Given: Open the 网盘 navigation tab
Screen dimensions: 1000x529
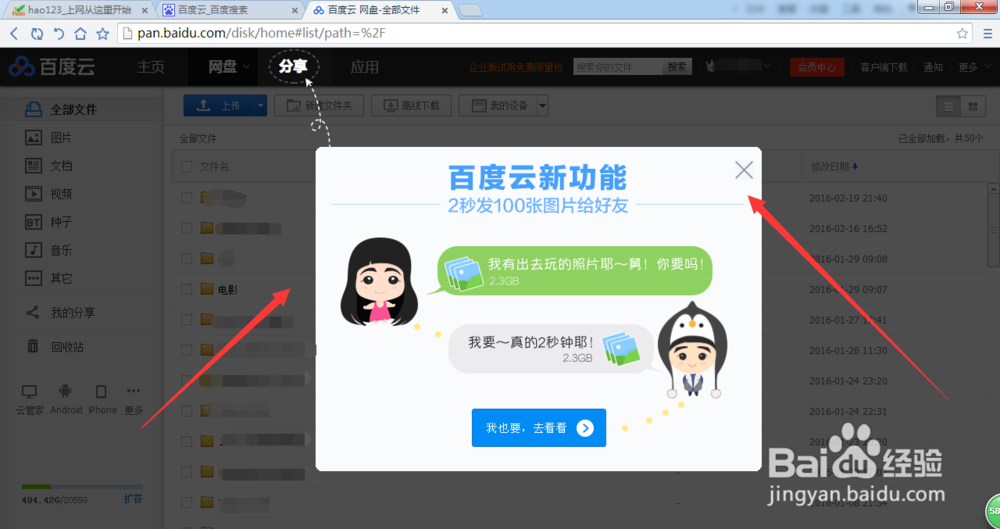Looking at the screenshot, I should pyautogui.click(x=223, y=66).
